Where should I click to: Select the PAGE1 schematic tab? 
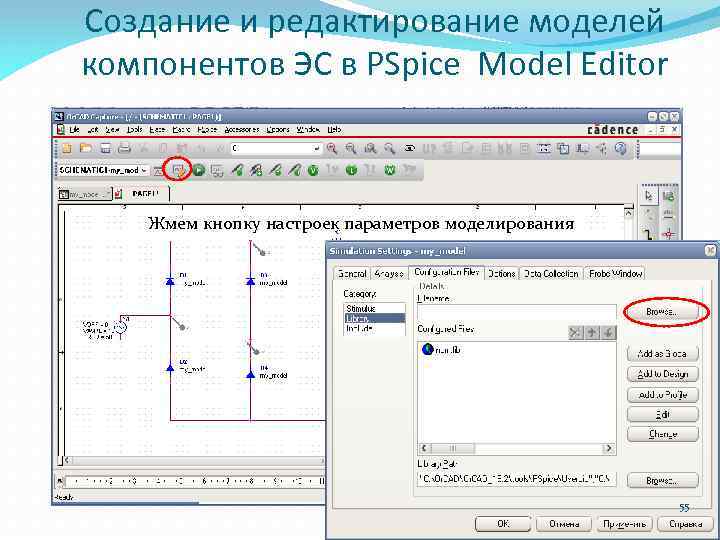[145, 194]
